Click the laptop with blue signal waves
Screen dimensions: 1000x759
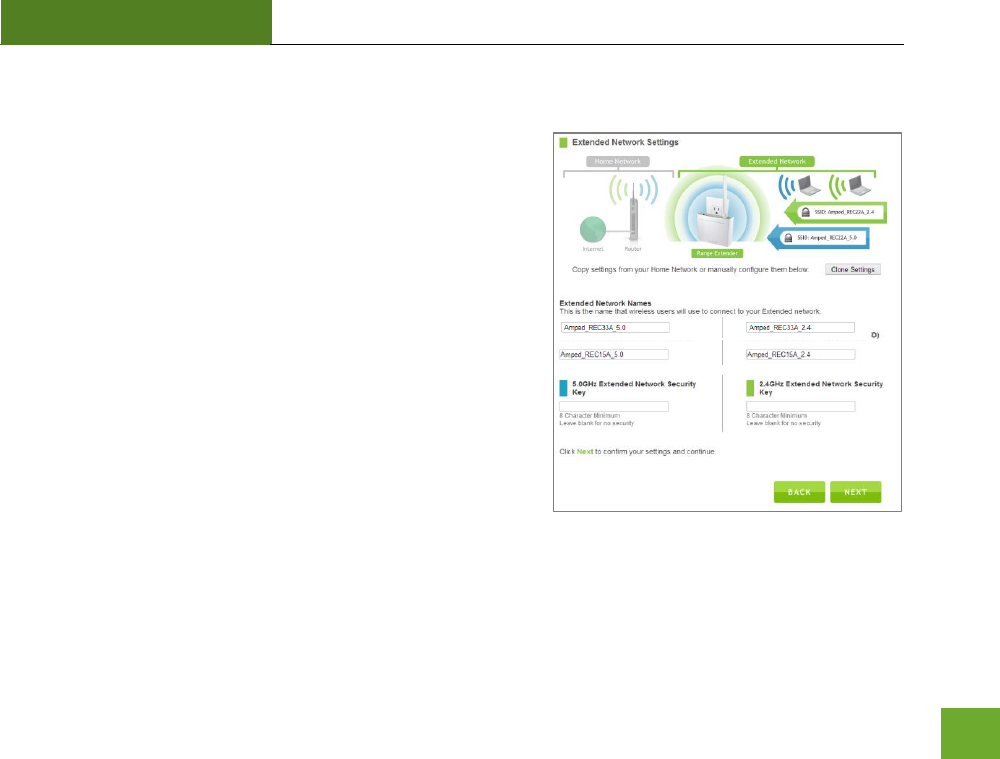click(x=809, y=186)
